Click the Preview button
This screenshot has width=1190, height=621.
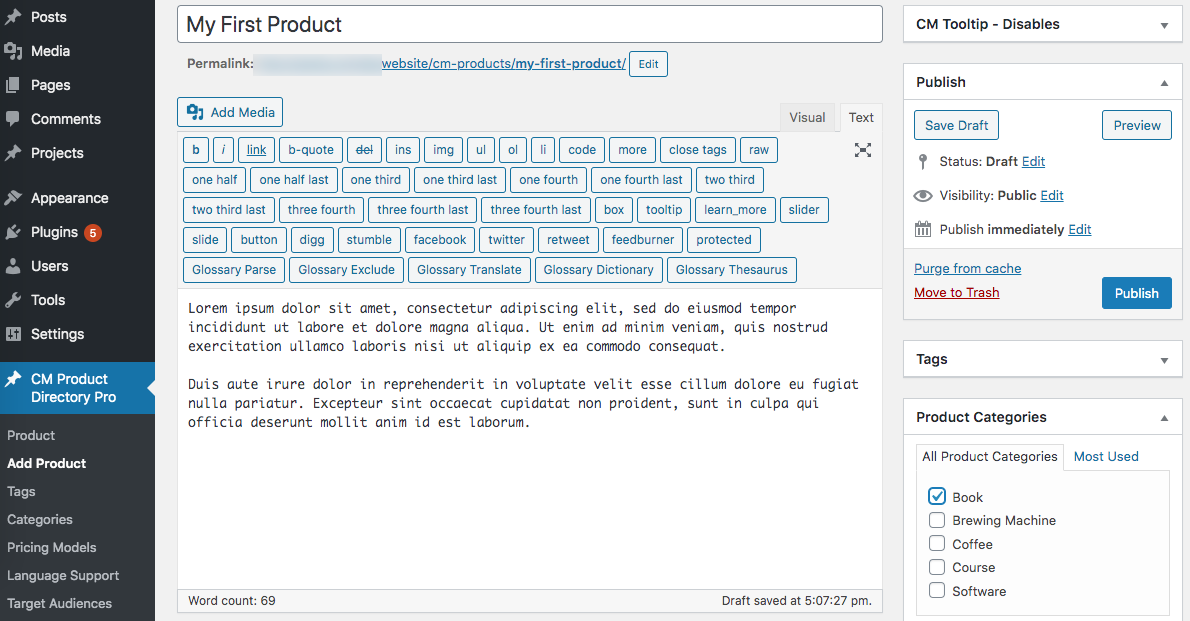1137,125
